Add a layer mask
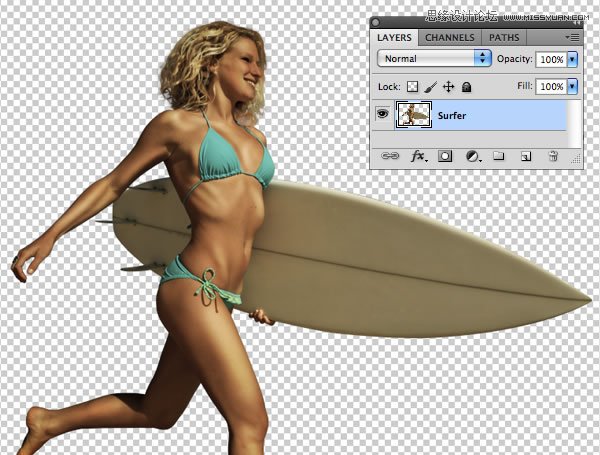 [445, 156]
